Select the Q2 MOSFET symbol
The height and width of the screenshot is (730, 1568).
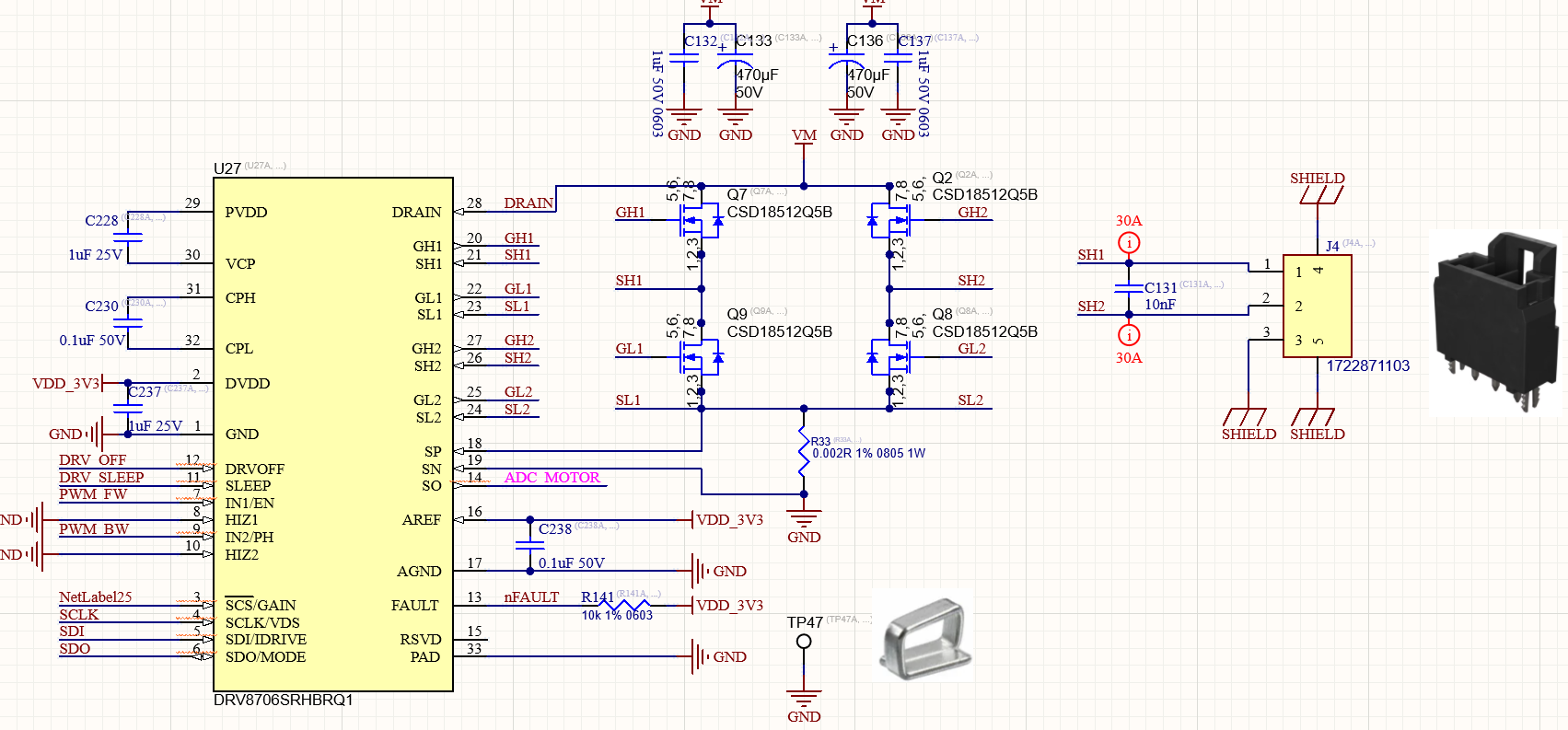(x=889, y=221)
